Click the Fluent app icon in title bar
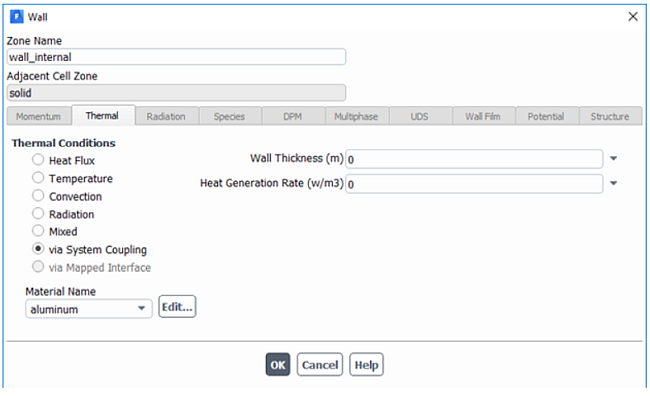Viewport: 650px width, 396px height. tap(17, 17)
